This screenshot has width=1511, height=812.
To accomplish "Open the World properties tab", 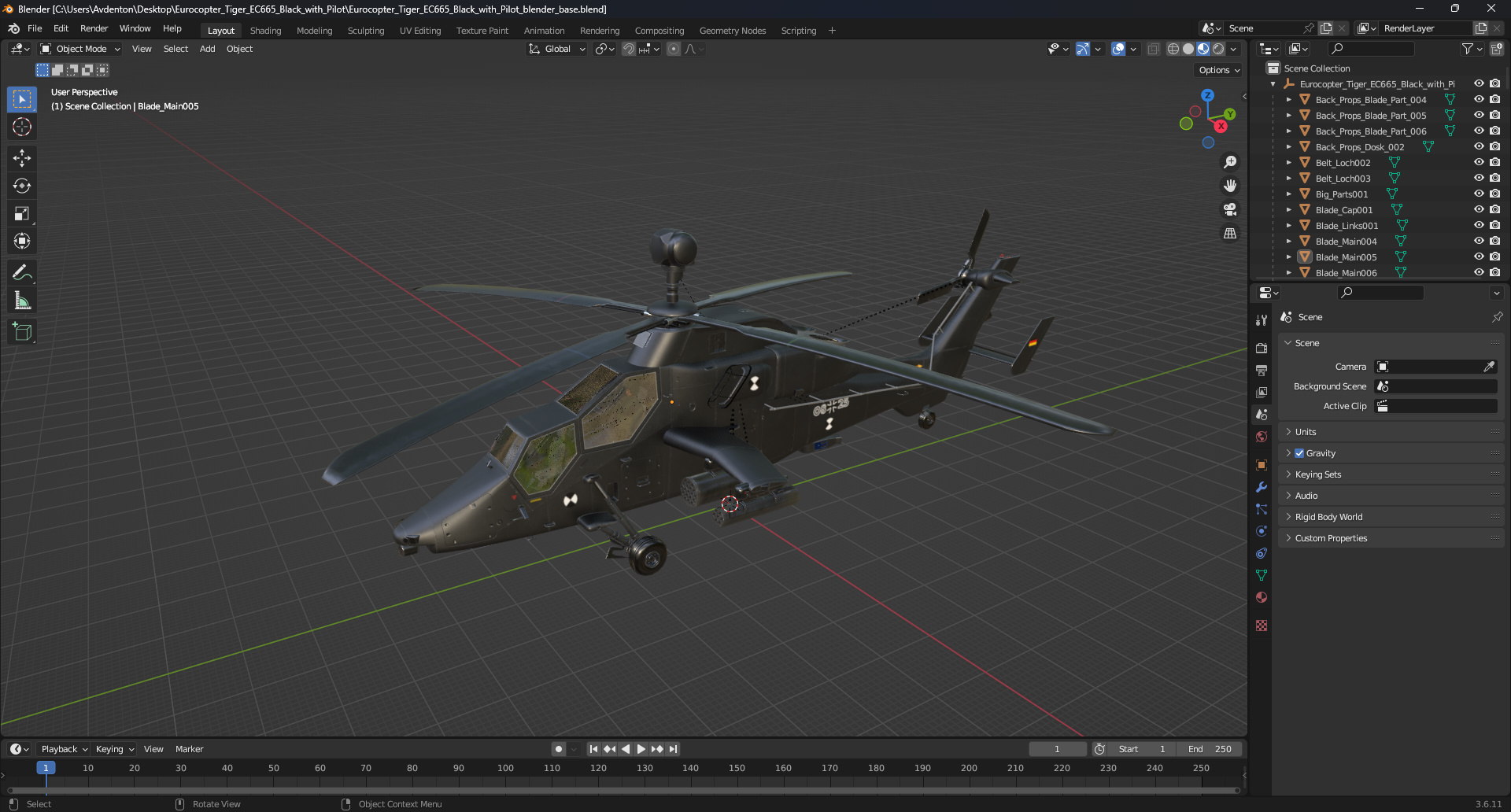I will point(1262,437).
